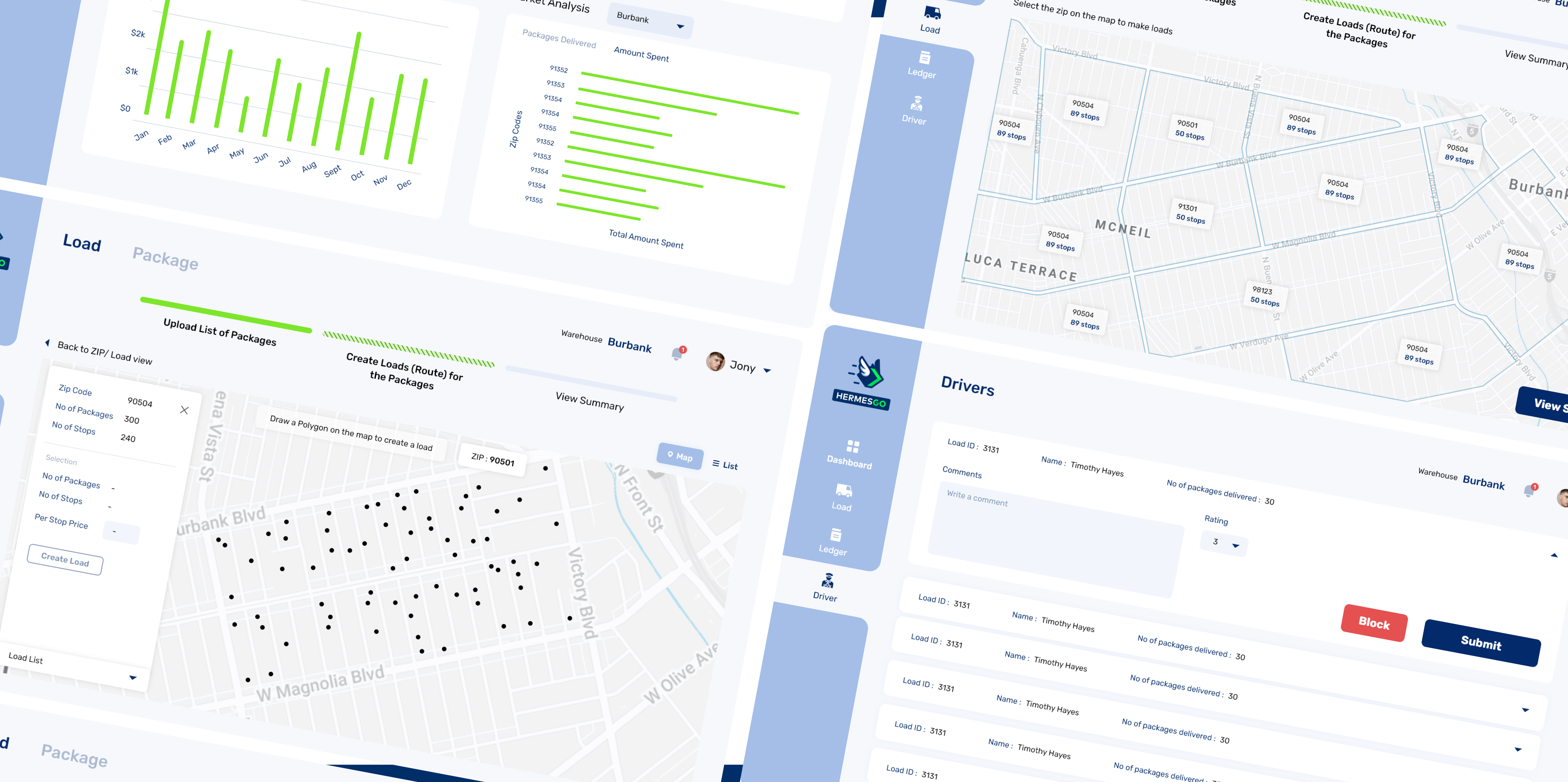The height and width of the screenshot is (782, 1568).
Task: Collapse the expanded driver row with comment box
Action: [1554, 555]
